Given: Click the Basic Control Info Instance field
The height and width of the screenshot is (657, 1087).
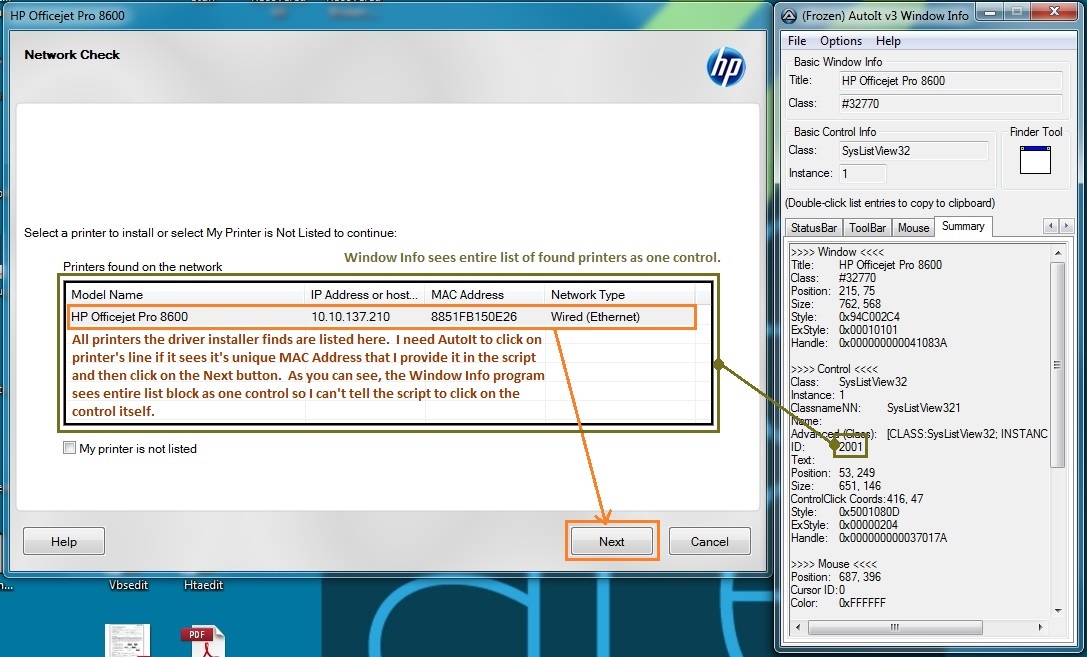Looking at the screenshot, I should [x=862, y=174].
